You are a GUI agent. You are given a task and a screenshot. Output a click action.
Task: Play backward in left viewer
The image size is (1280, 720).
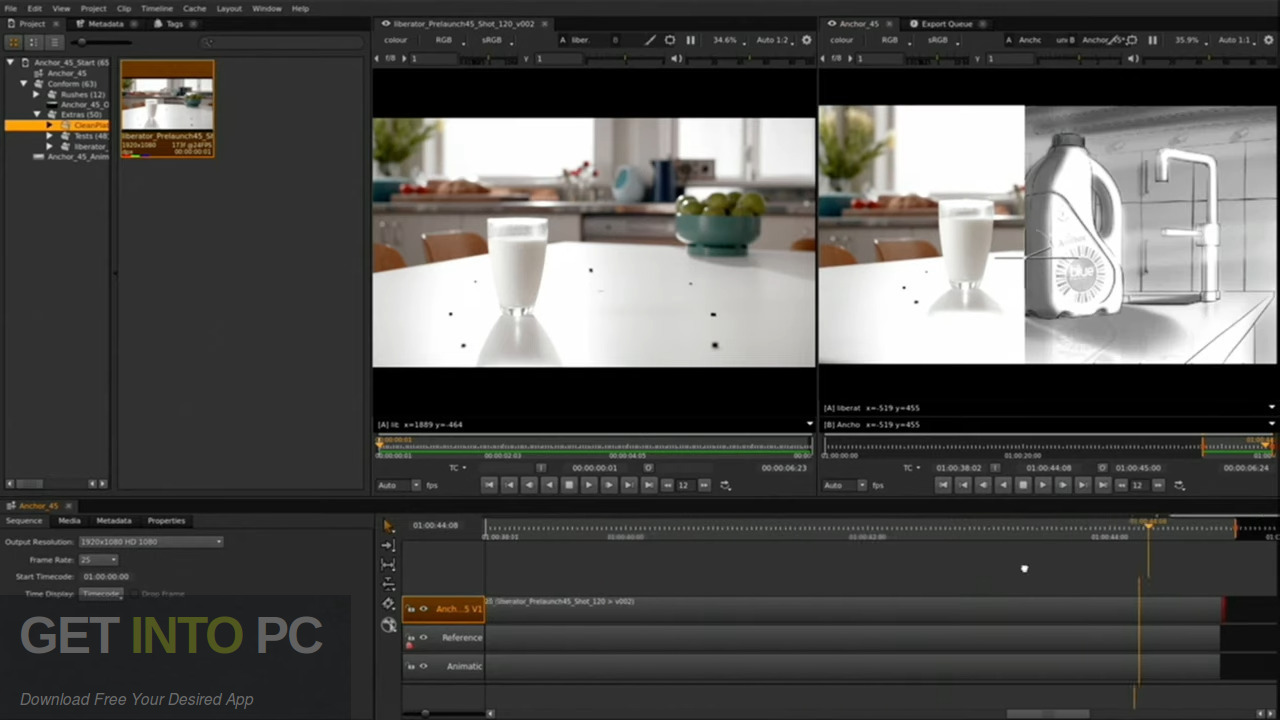[549, 485]
